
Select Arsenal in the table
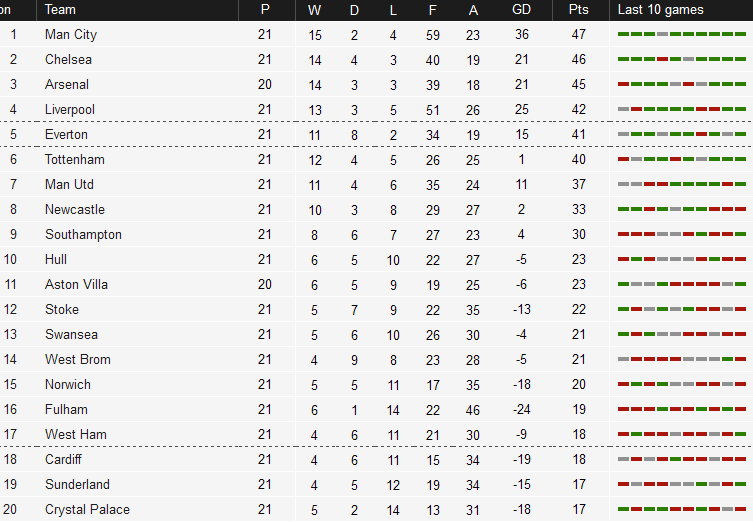[x=67, y=85]
